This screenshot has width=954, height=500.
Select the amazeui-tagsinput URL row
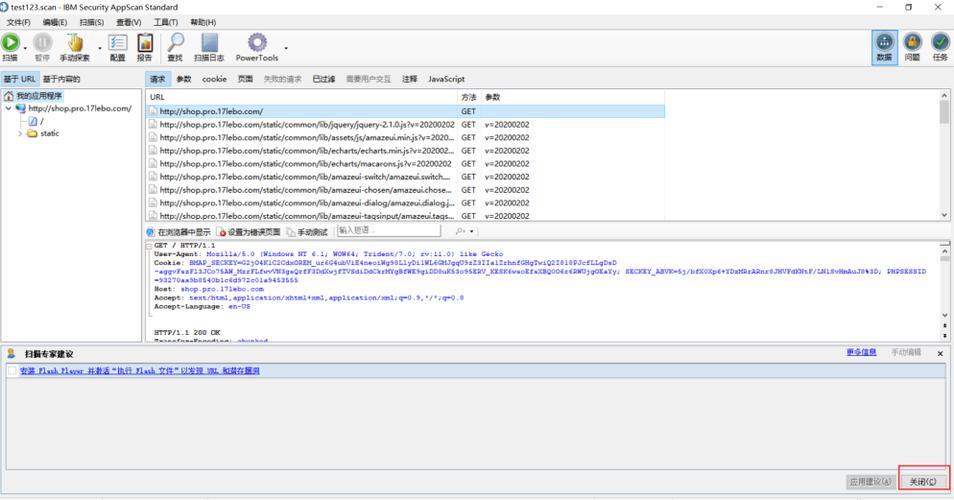point(405,215)
